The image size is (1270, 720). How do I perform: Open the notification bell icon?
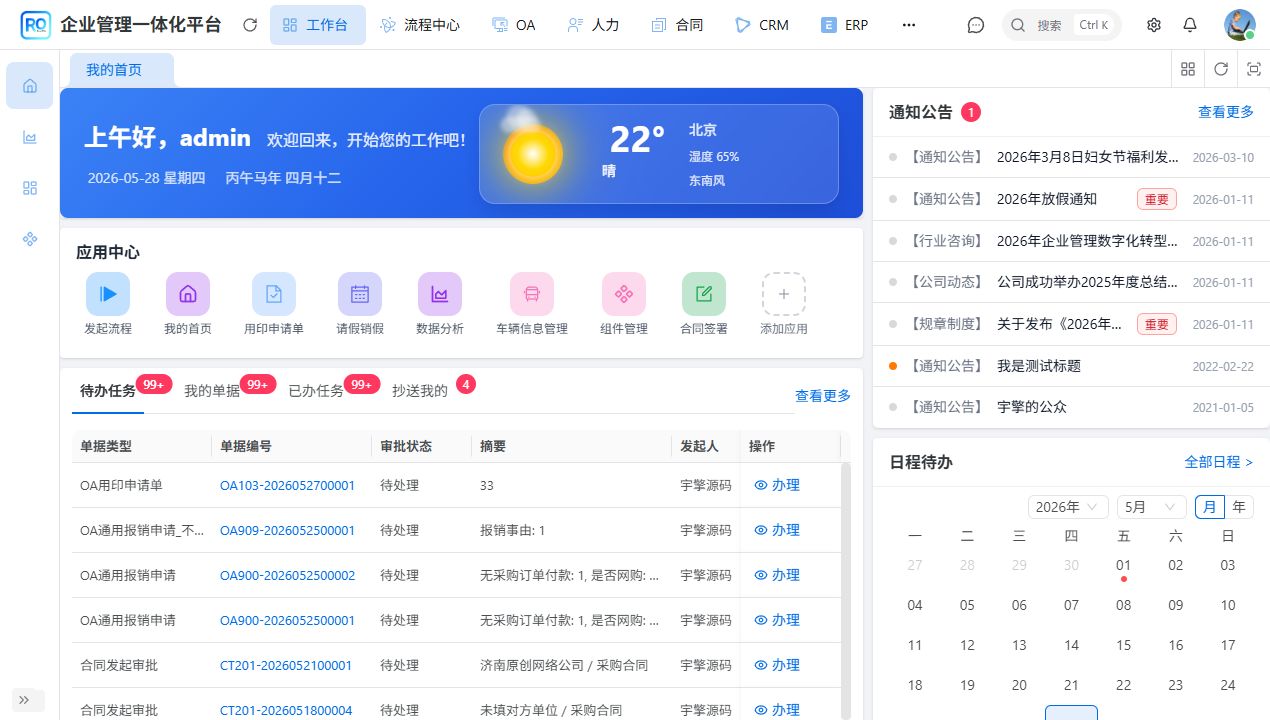pos(1190,25)
